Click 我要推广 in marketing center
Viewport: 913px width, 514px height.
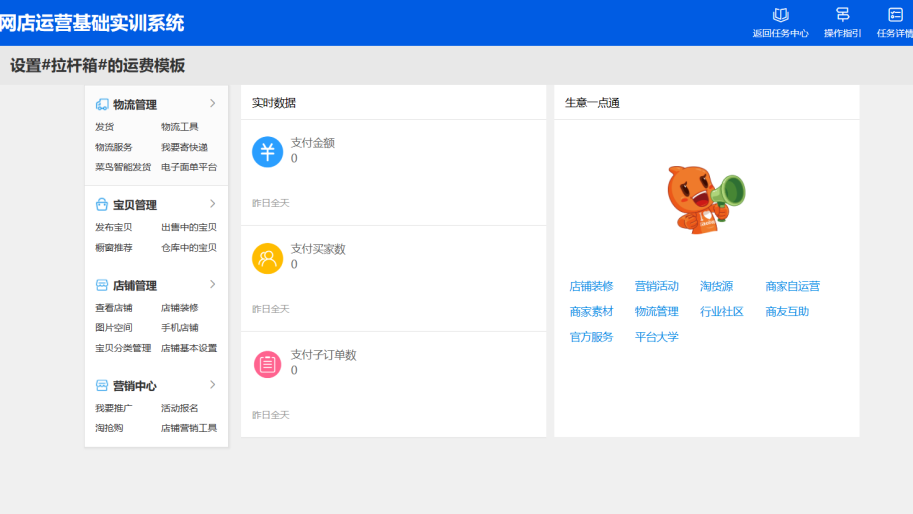pyautogui.click(x=114, y=408)
